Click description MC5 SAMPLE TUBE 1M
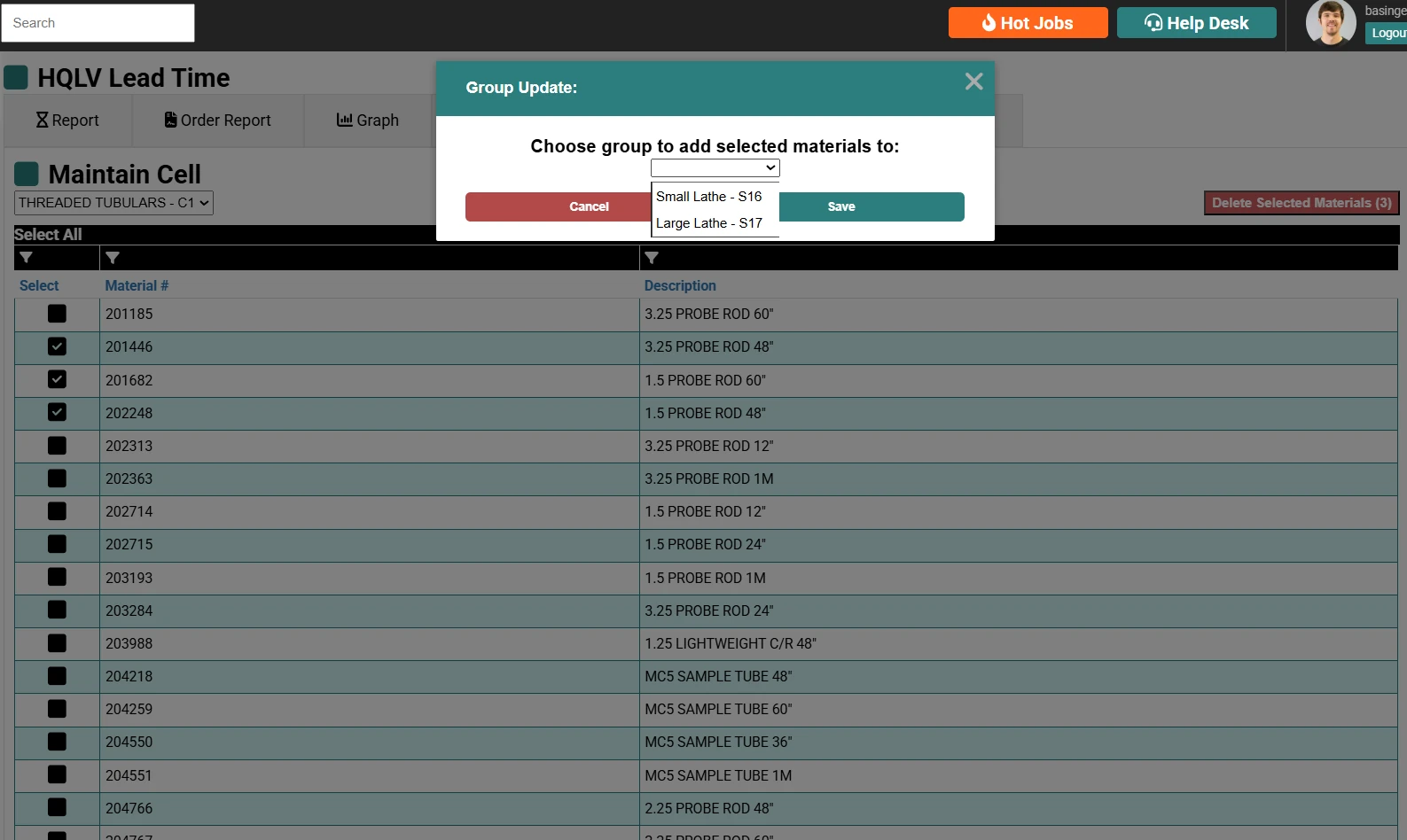The width and height of the screenshot is (1407, 840). [718, 775]
